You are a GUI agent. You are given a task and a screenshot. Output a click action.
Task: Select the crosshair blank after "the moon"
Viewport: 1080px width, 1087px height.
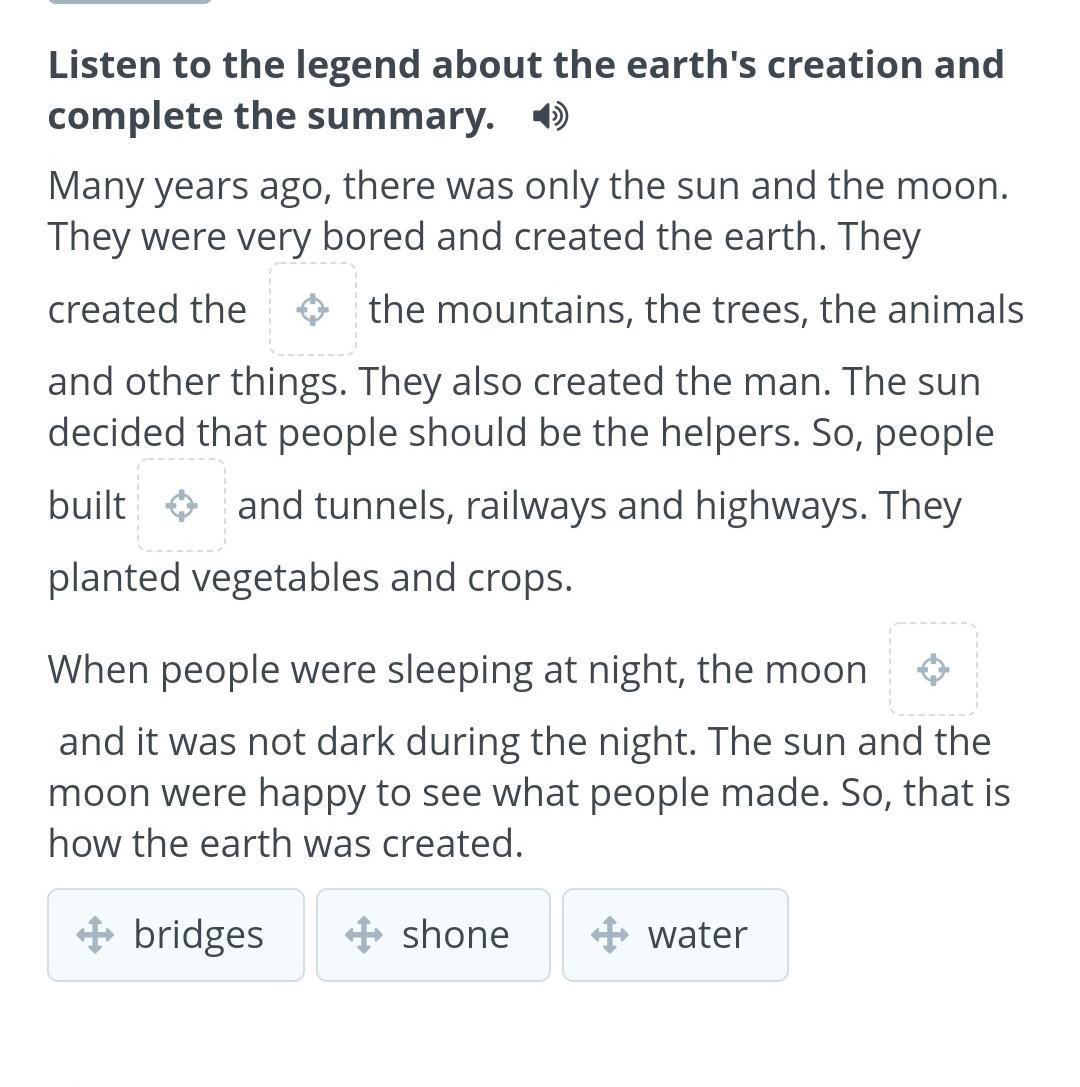[933, 669]
